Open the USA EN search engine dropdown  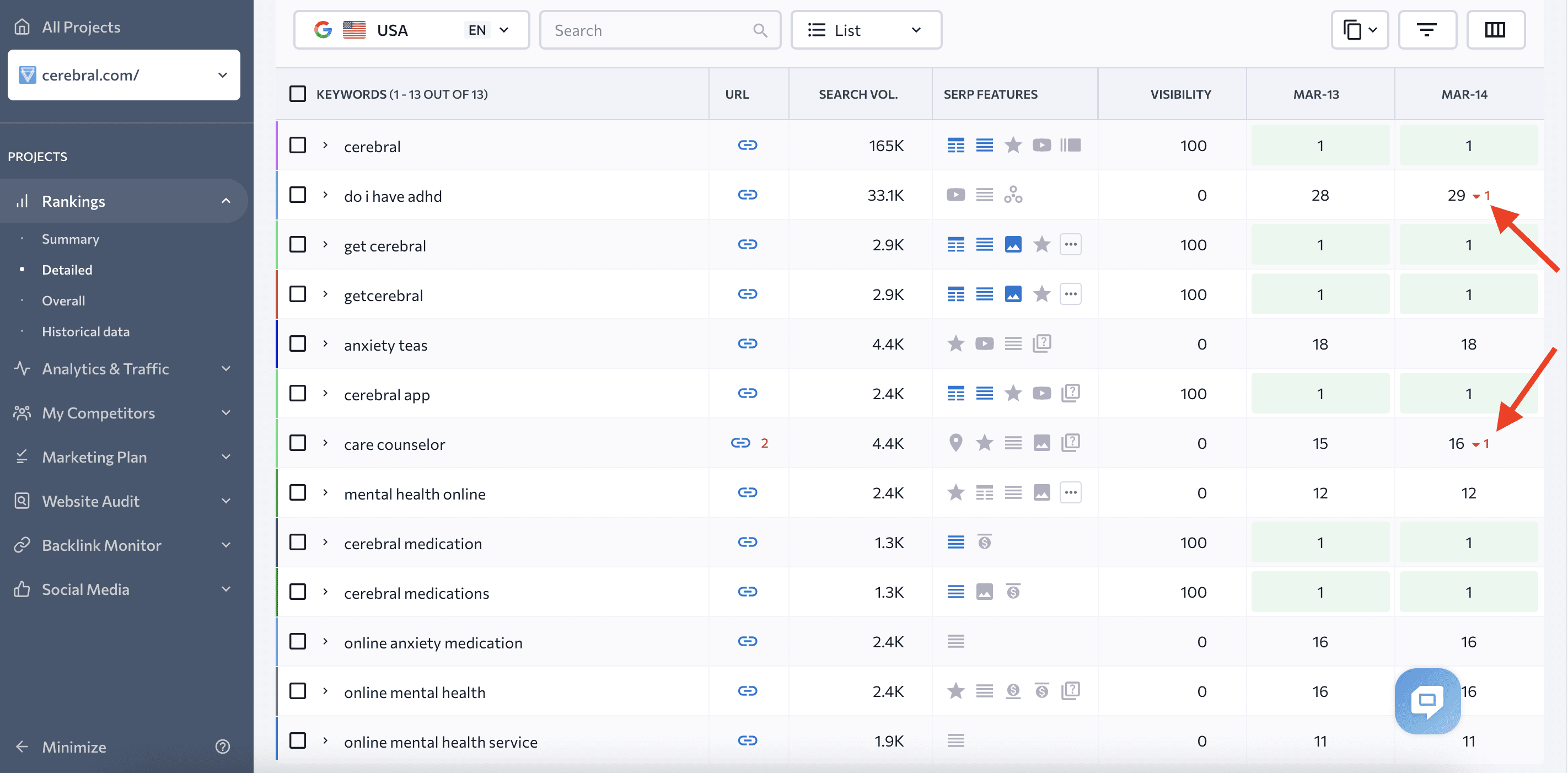click(411, 30)
